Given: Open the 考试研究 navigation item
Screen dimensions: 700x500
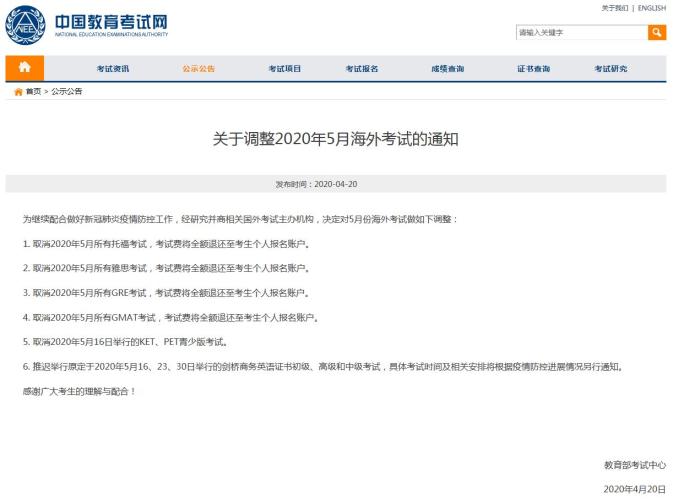Looking at the screenshot, I should click(610, 69).
